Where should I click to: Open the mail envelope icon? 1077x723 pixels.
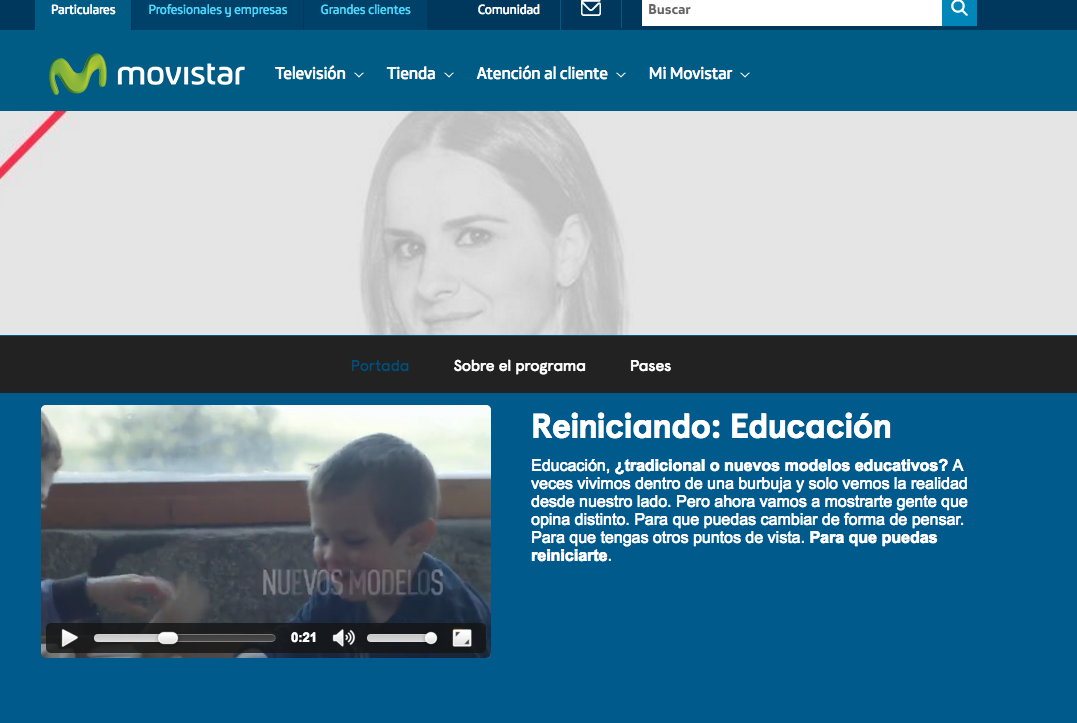591,10
